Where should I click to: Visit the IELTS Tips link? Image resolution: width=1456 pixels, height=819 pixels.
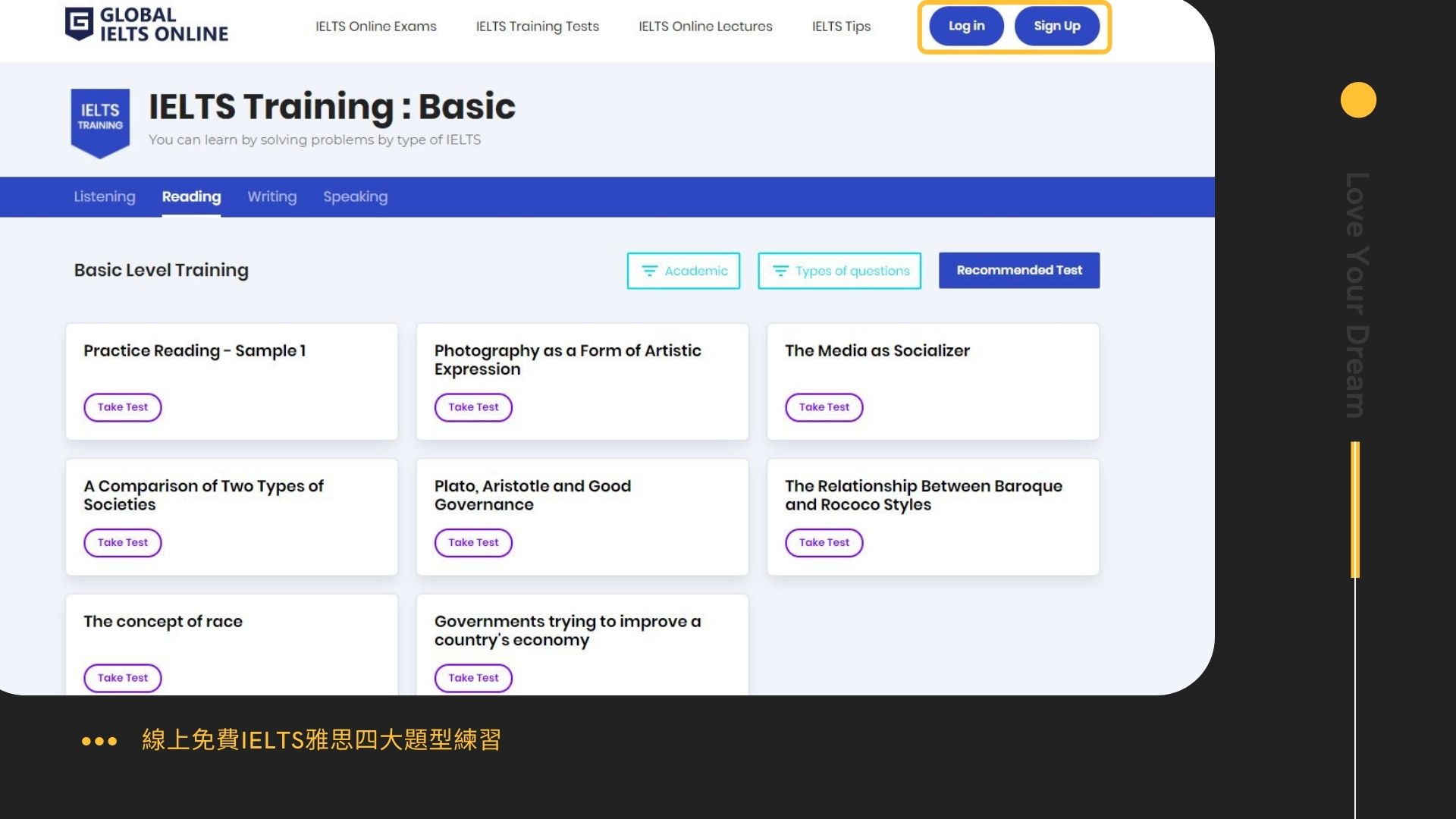click(x=841, y=27)
